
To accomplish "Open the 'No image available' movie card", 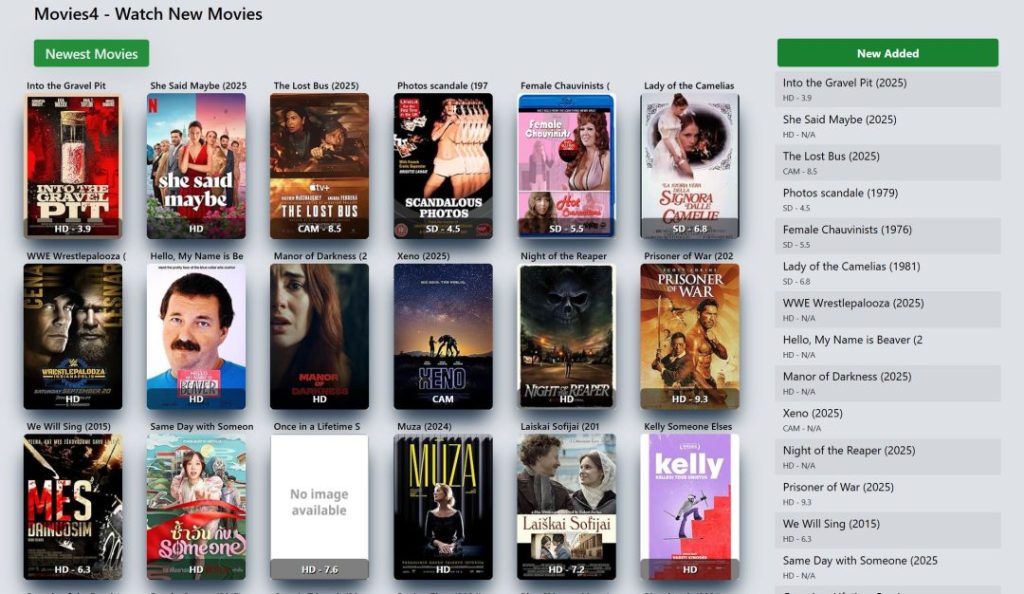I will pyautogui.click(x=319, y=507).
